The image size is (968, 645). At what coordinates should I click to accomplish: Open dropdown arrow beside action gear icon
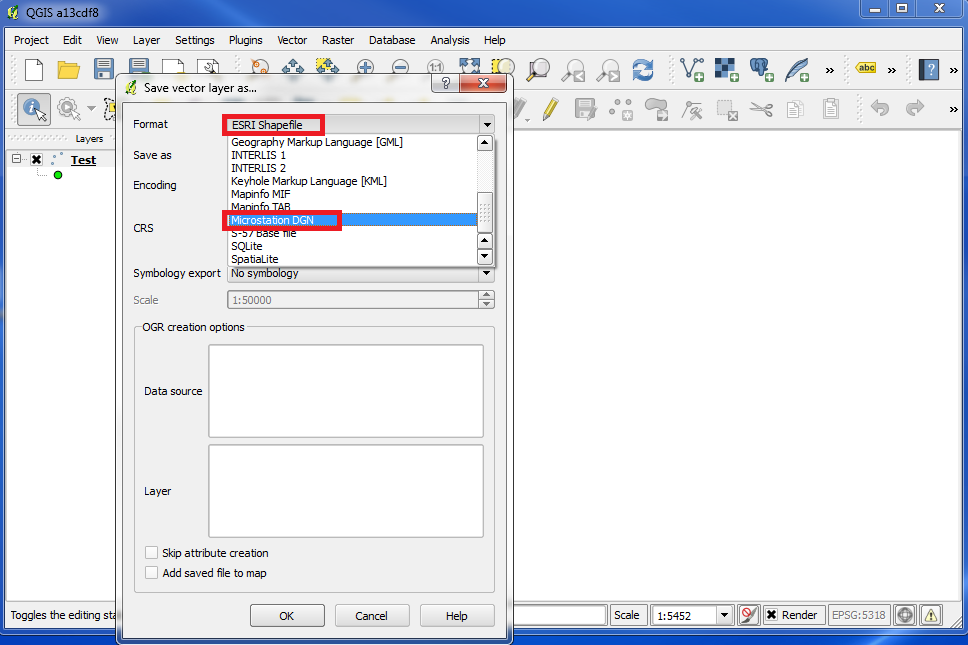click(91, 109)
